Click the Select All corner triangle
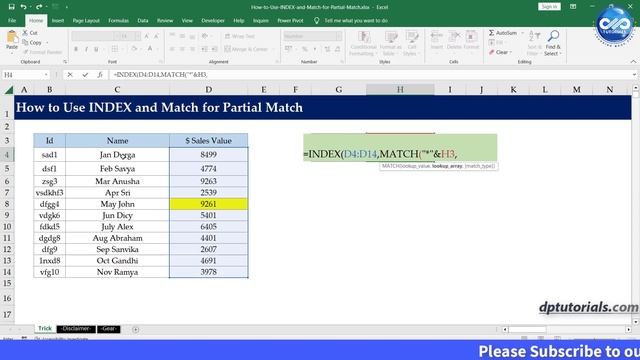This screenshot has height=360, width=640. click(9, 90)
